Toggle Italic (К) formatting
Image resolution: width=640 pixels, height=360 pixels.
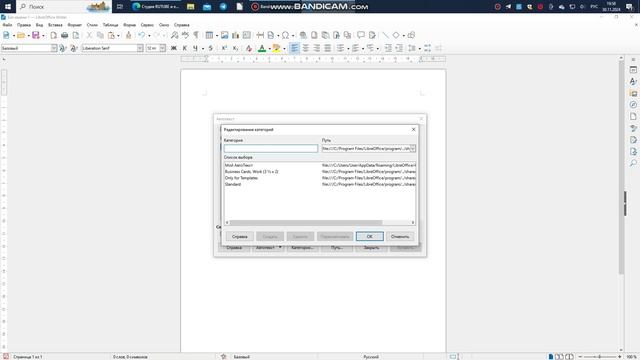click(x=184, y=48)
